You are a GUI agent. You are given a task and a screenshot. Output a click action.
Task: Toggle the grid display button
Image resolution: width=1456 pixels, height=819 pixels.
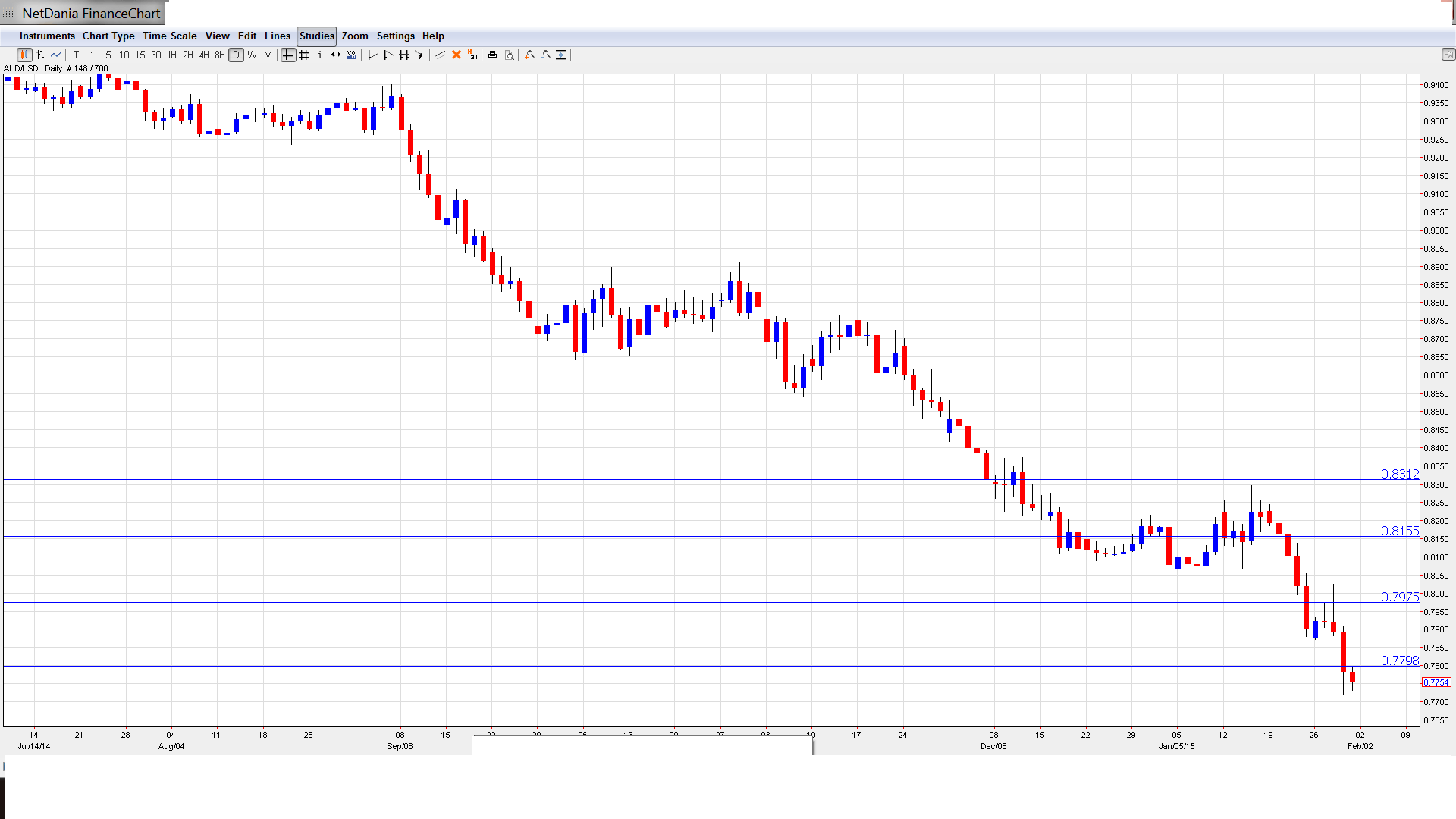tap(304, 55)
